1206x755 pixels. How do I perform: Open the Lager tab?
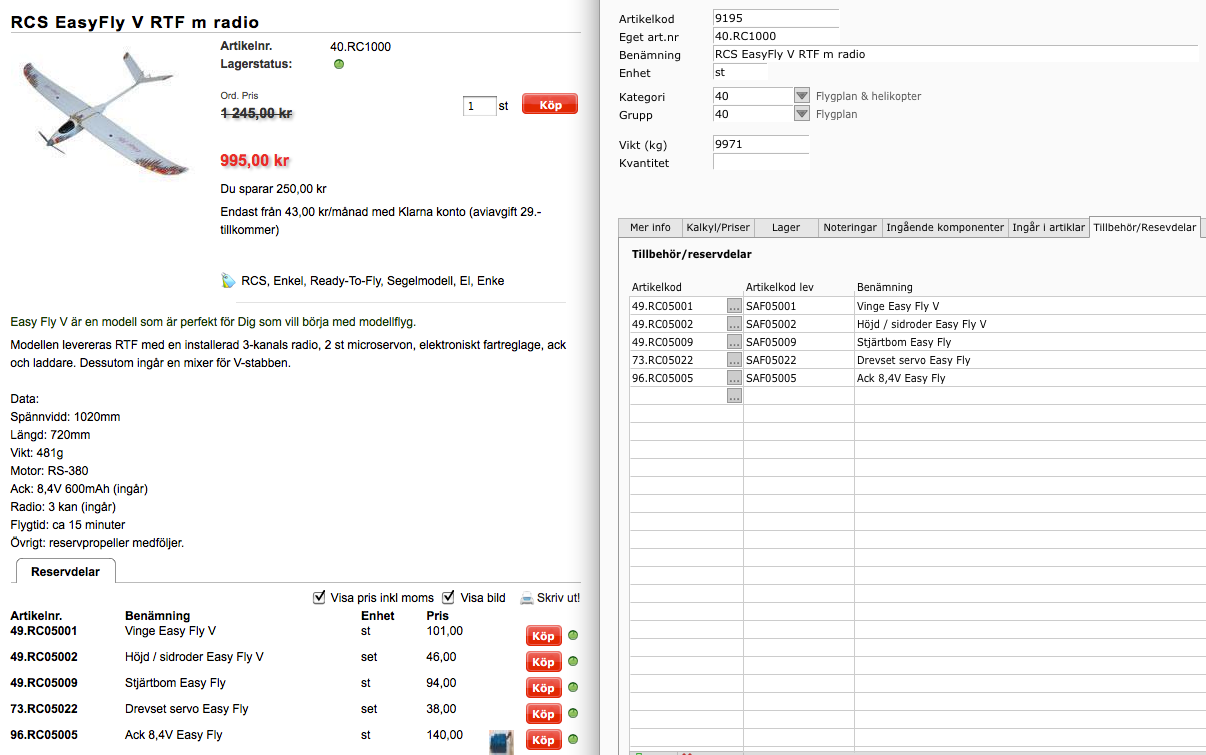click(x=786, y=227)
